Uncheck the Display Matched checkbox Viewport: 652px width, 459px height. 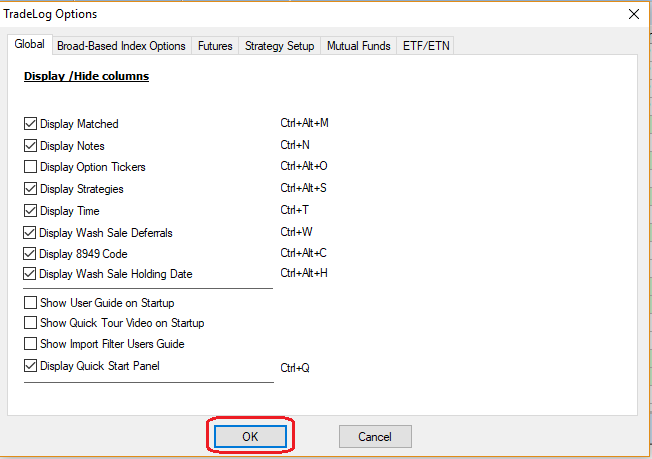30,123
